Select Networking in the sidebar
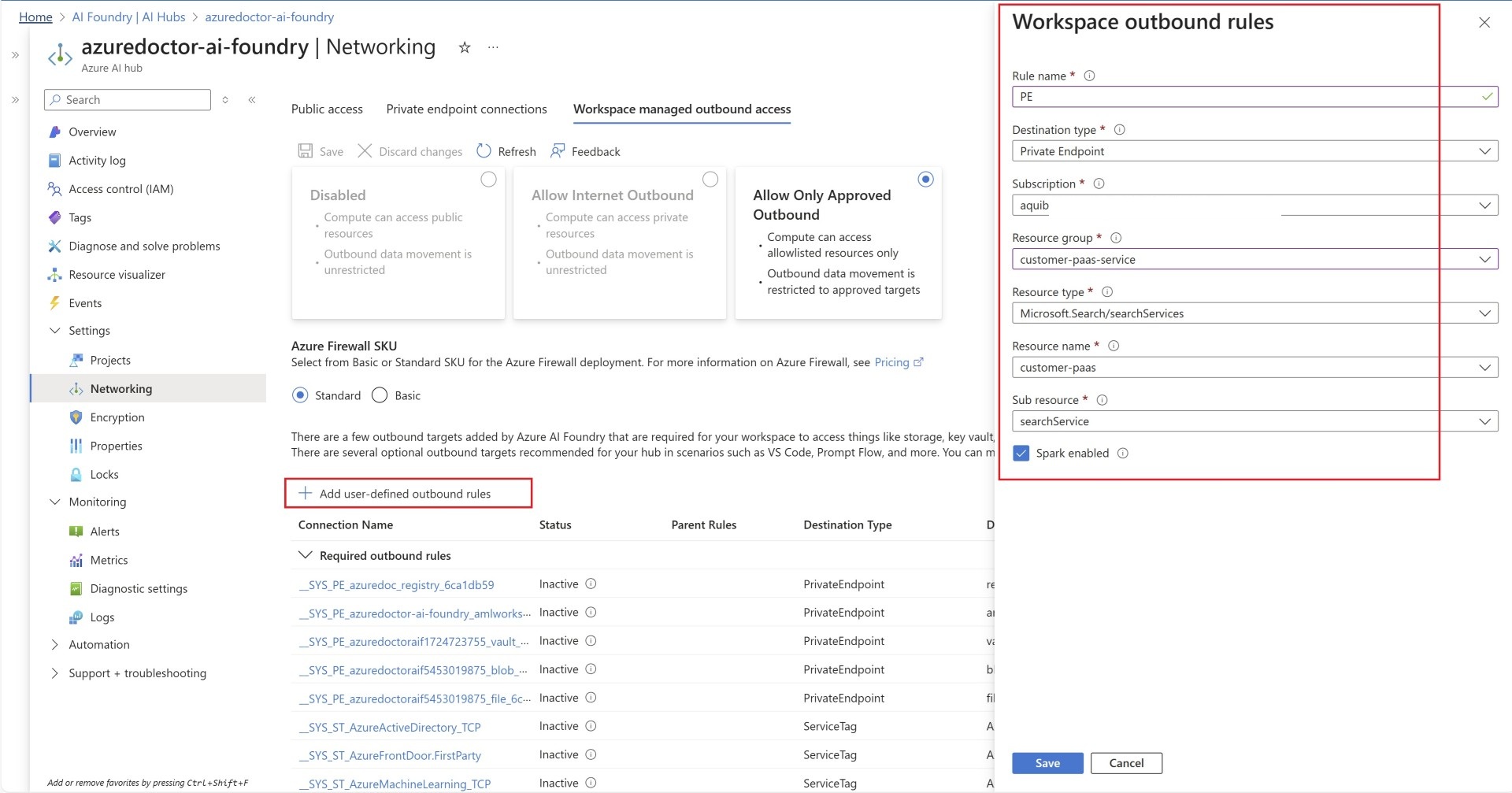Viewport: 1512px width, 793px height. (x=149, y=388)
